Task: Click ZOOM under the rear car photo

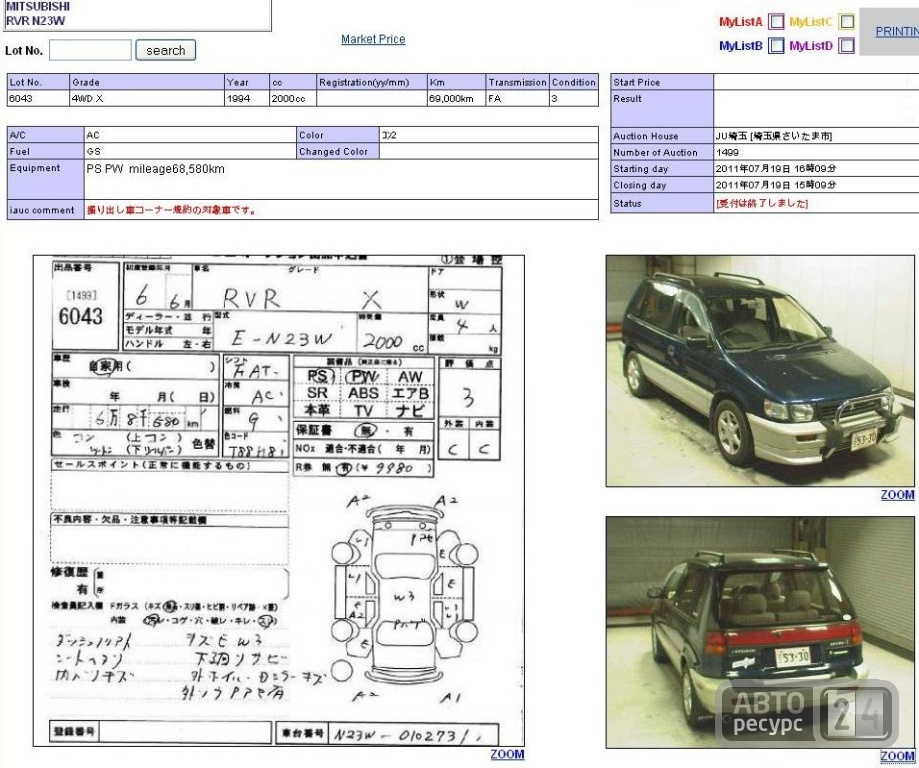Action: pyautogui.click(x=897, y=756)
